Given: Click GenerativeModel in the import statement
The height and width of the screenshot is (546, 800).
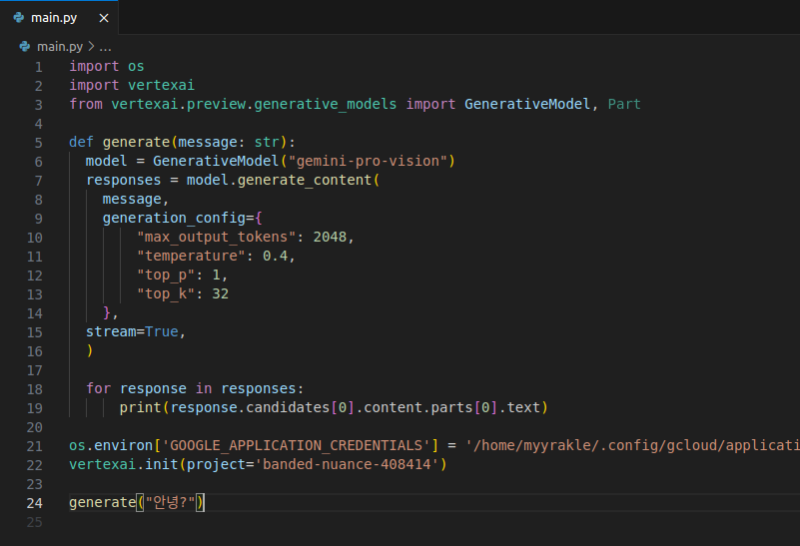Looking at the screenshot, I should click(529, 104).
